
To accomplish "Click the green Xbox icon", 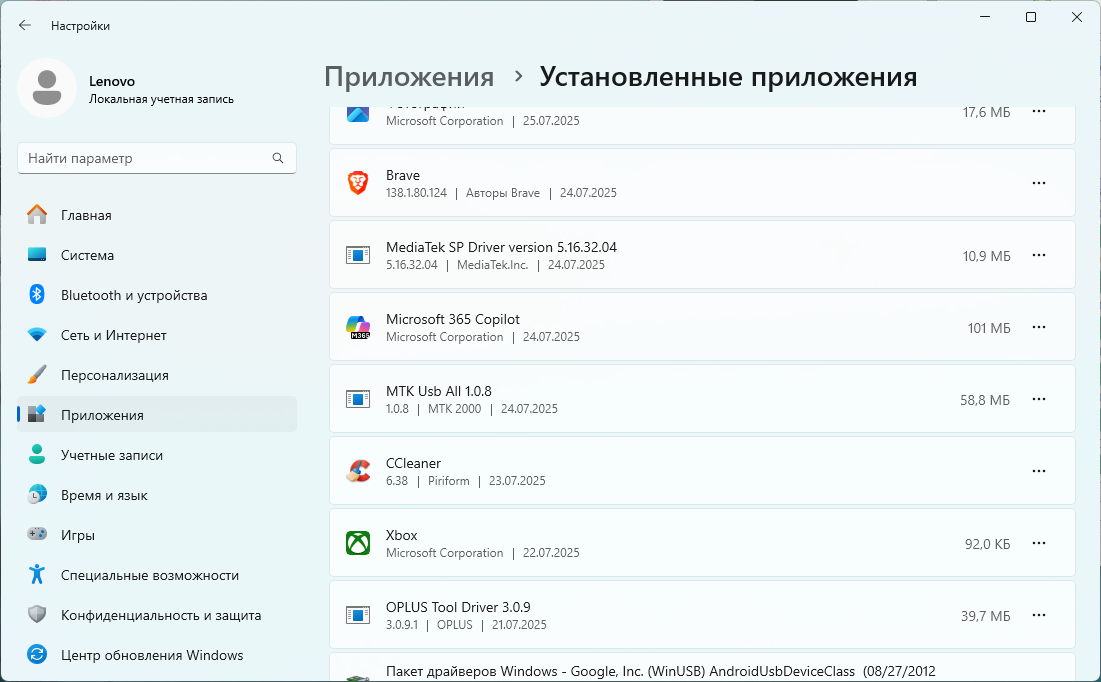I will point(358,543).
